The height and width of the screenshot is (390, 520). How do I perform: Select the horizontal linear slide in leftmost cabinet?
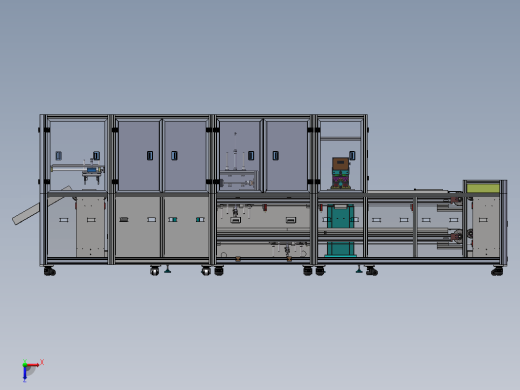coord(77,168)
